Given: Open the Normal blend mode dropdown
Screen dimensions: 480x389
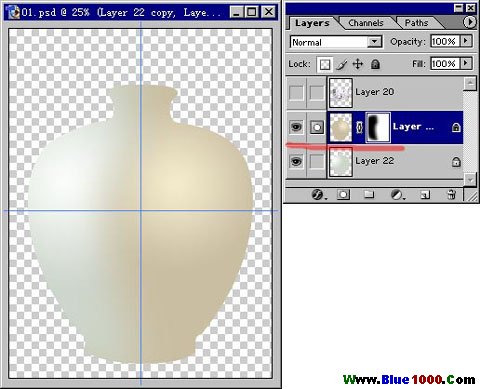Looking at the screenshot, I should point(336,42).
